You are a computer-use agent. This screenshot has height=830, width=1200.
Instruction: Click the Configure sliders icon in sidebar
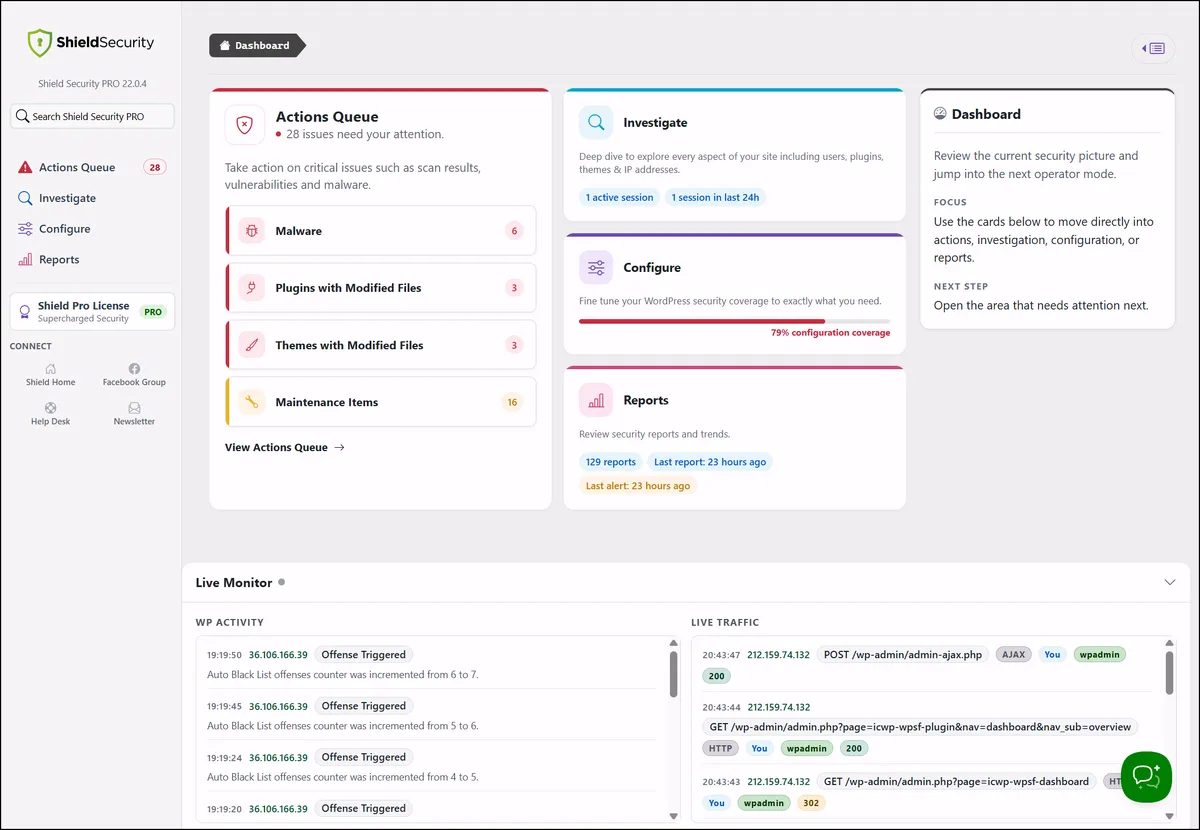click(x=25, y=229)
